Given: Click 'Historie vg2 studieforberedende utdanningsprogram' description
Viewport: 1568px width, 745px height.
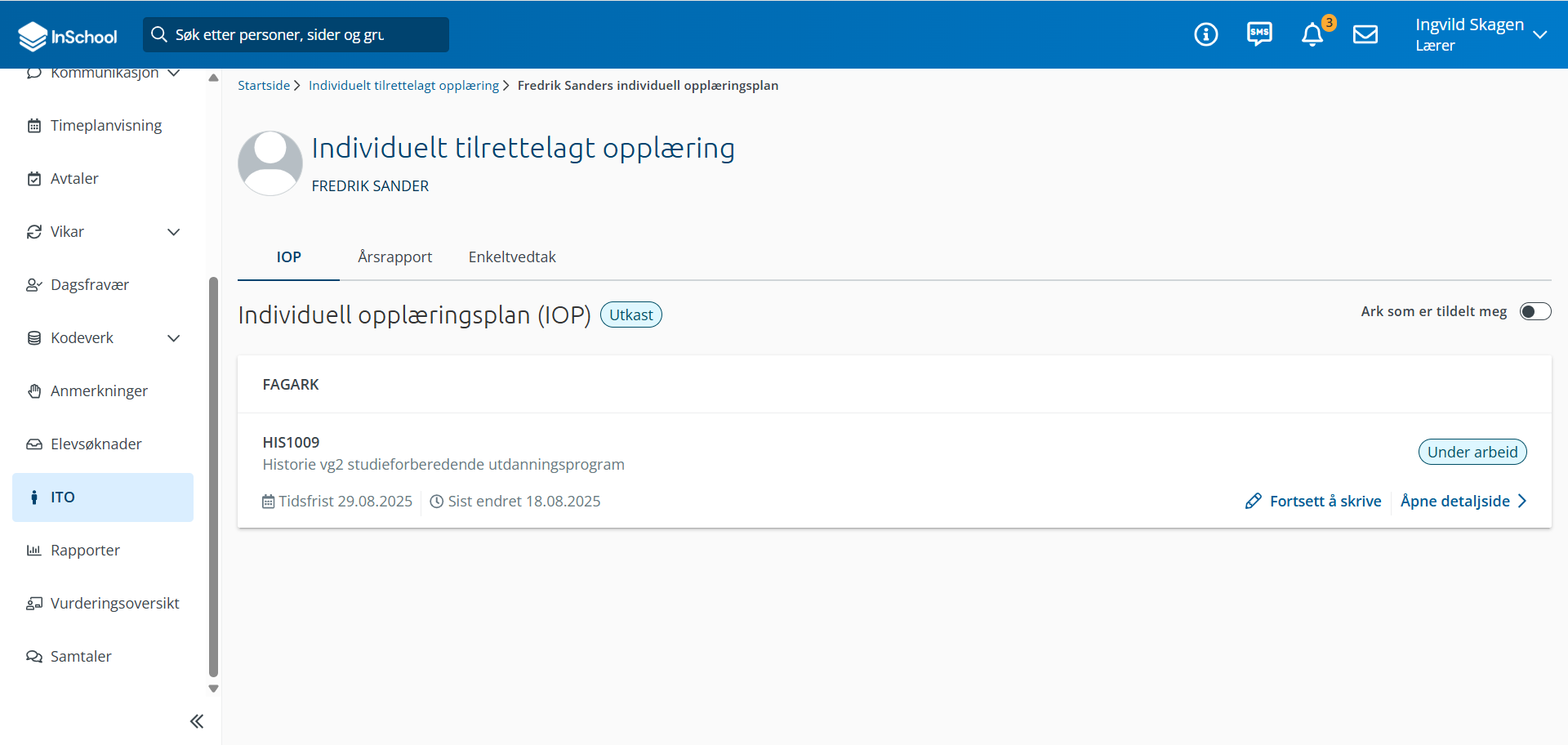Looking at the screenshot, I should 443,465.
